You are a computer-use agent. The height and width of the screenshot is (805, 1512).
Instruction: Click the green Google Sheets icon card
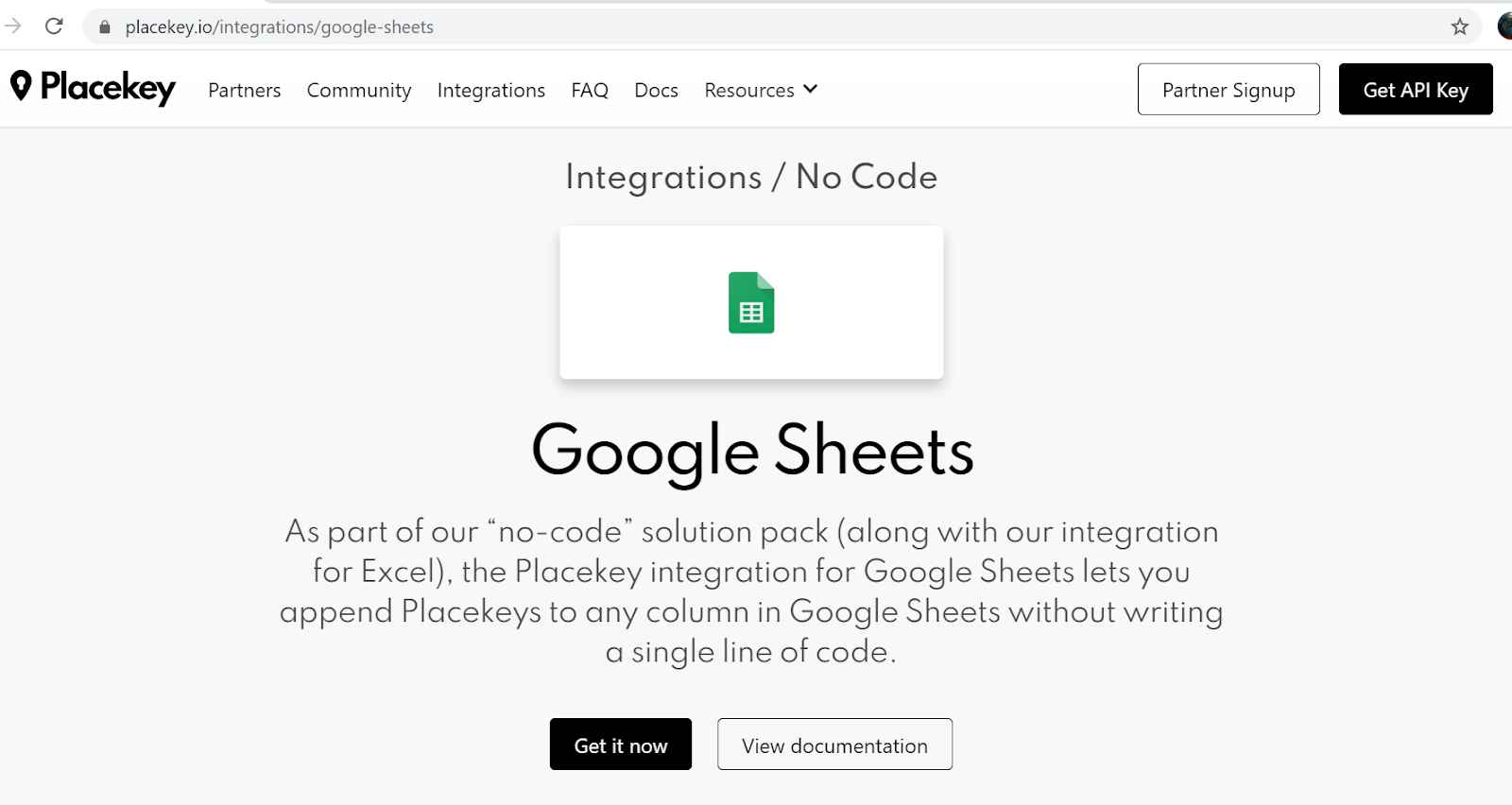(x=751, y=302)
